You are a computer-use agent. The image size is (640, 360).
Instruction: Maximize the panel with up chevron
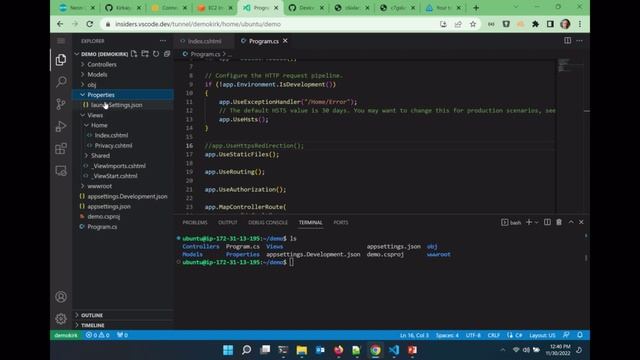point(571,222)
